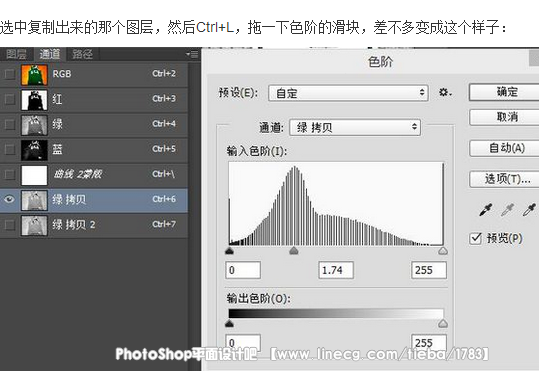Click input midtone gray slider
Screen dimensions: 539x371
[294, 251]
